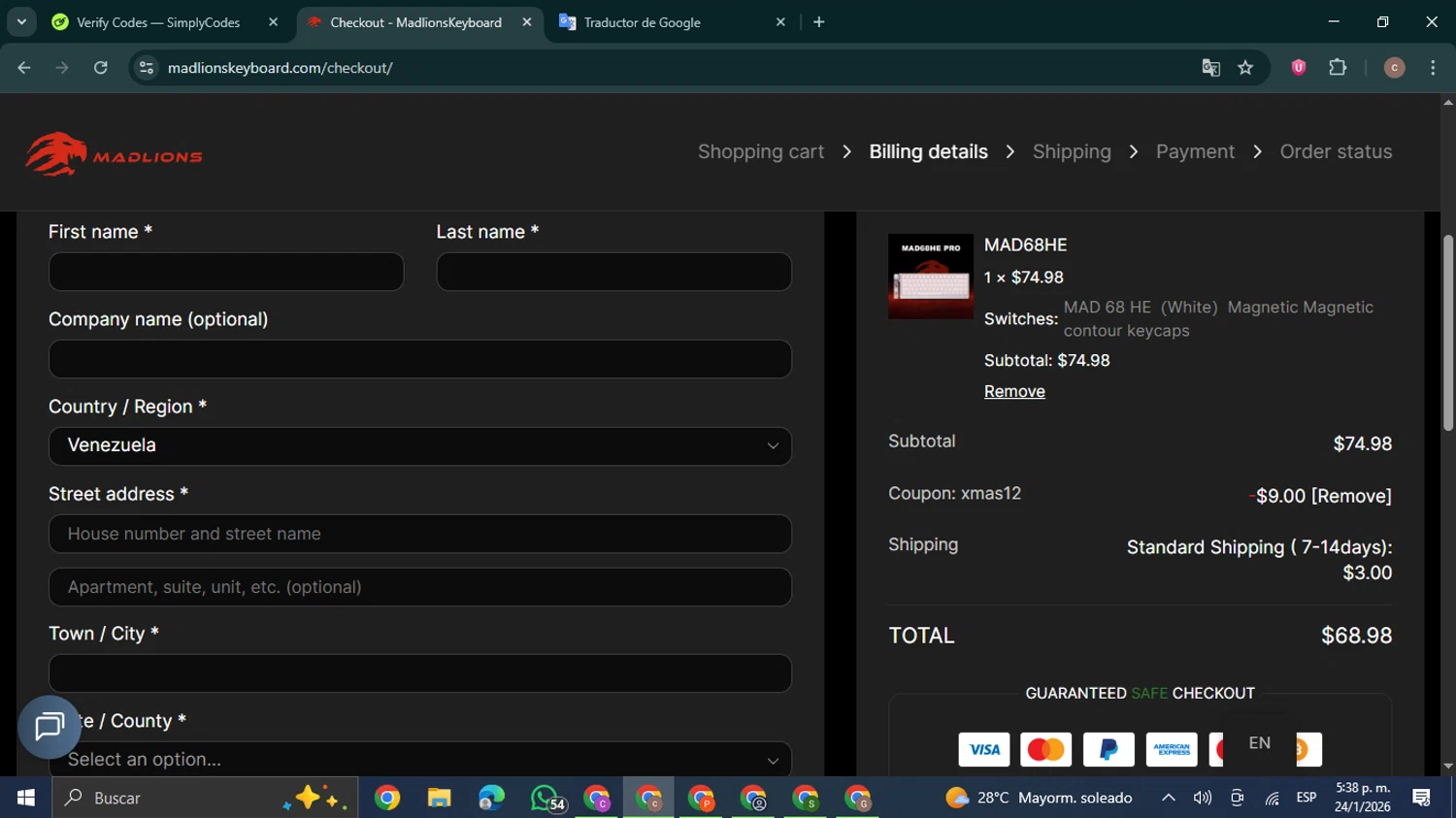Close the Traductor de Google tab
The width and height of the screenshot is (1456, 818).
pyautogui.click(x=780, y=21)
